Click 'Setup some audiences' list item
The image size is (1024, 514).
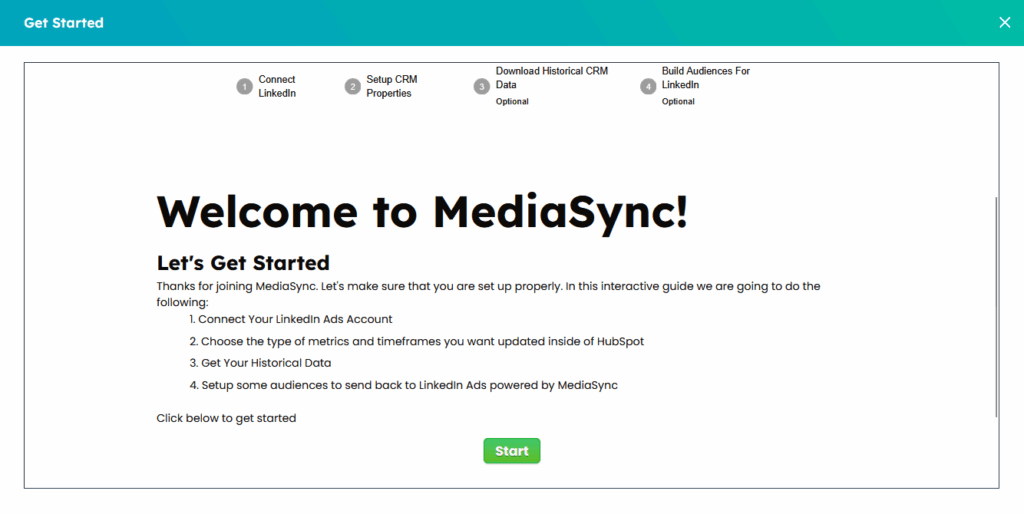(x=404, y=385)
